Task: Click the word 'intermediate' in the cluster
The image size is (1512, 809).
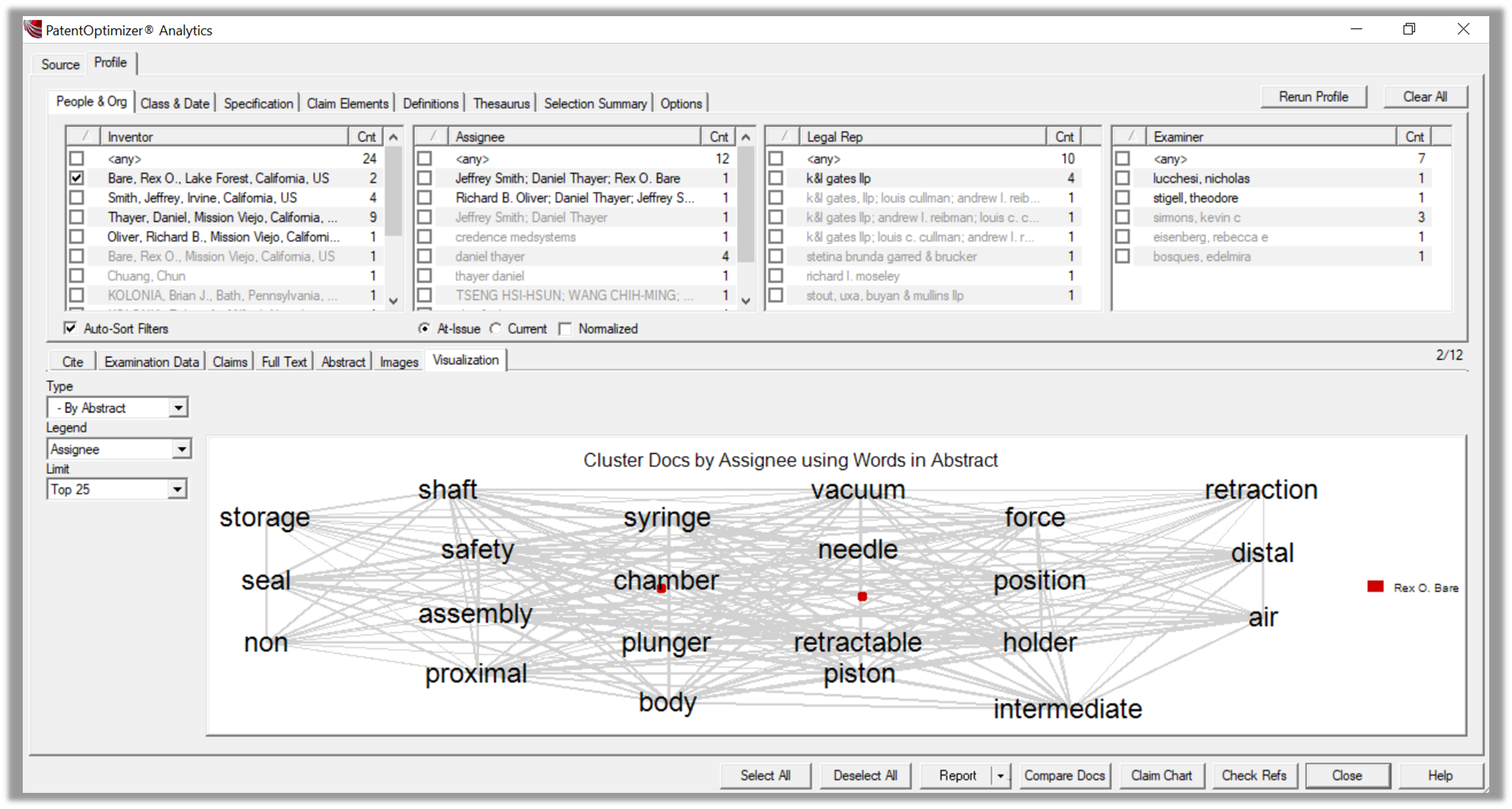Action: [1068, 709]
